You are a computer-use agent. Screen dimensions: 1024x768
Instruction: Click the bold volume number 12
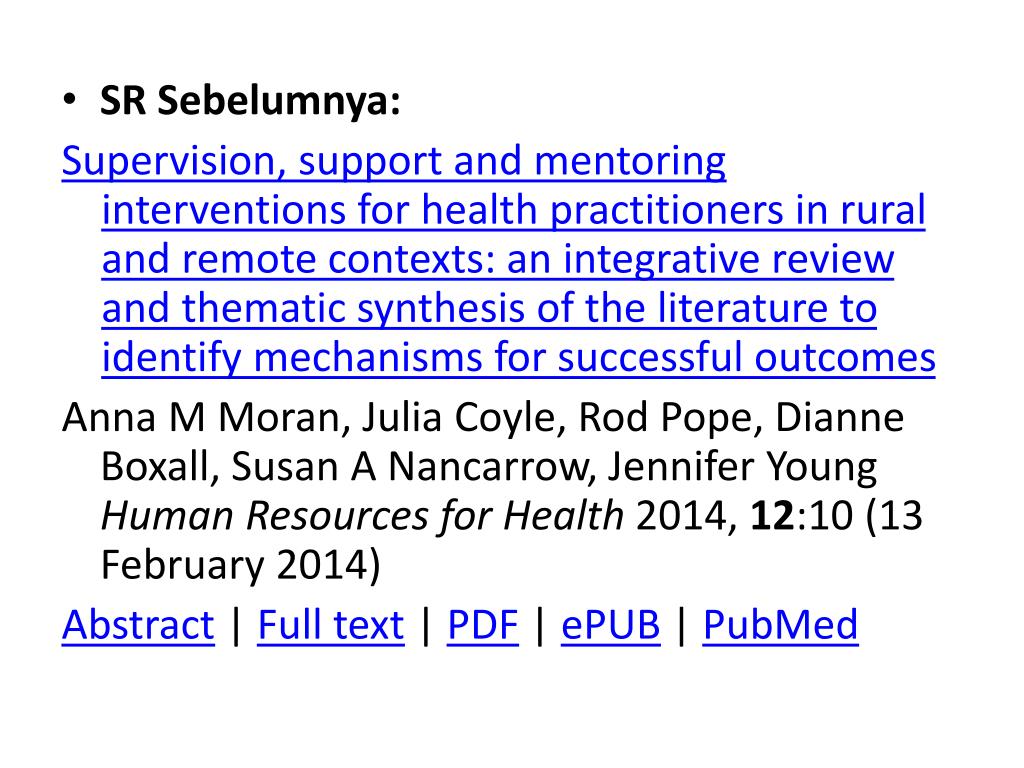(x=773, y=516)
